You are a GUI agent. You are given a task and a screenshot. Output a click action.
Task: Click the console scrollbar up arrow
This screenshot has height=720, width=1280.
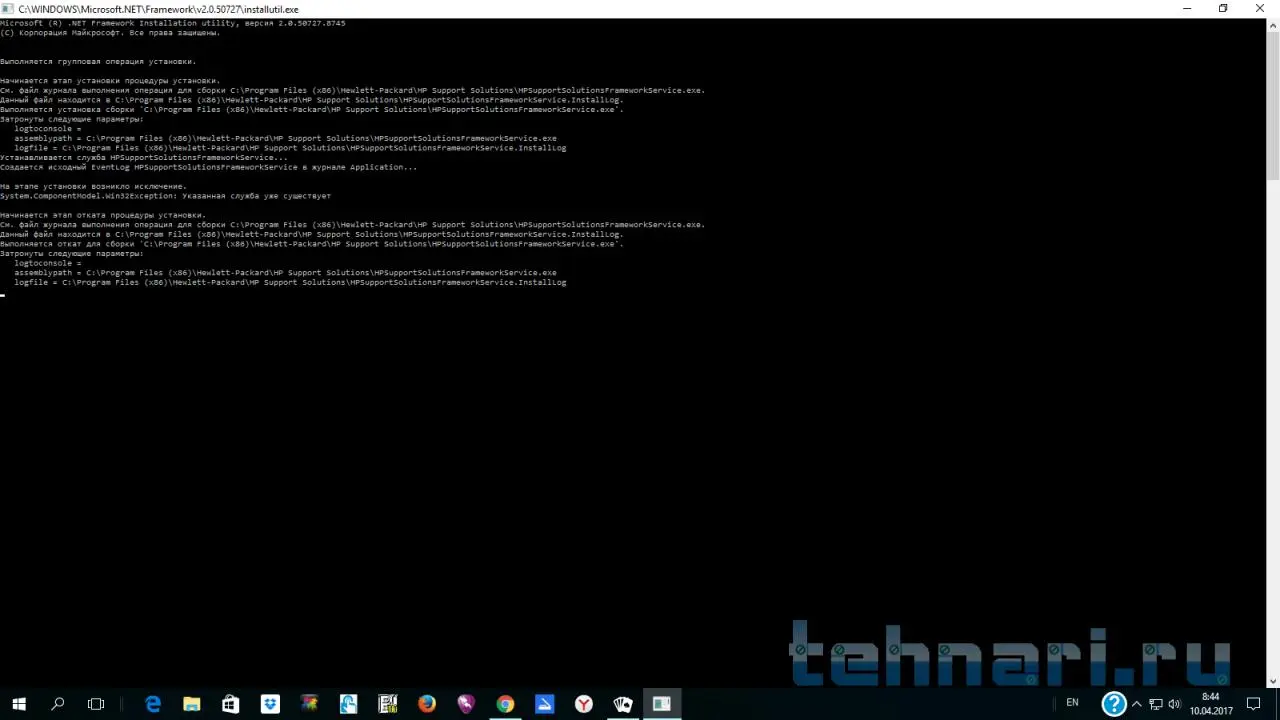point(1273,25)
